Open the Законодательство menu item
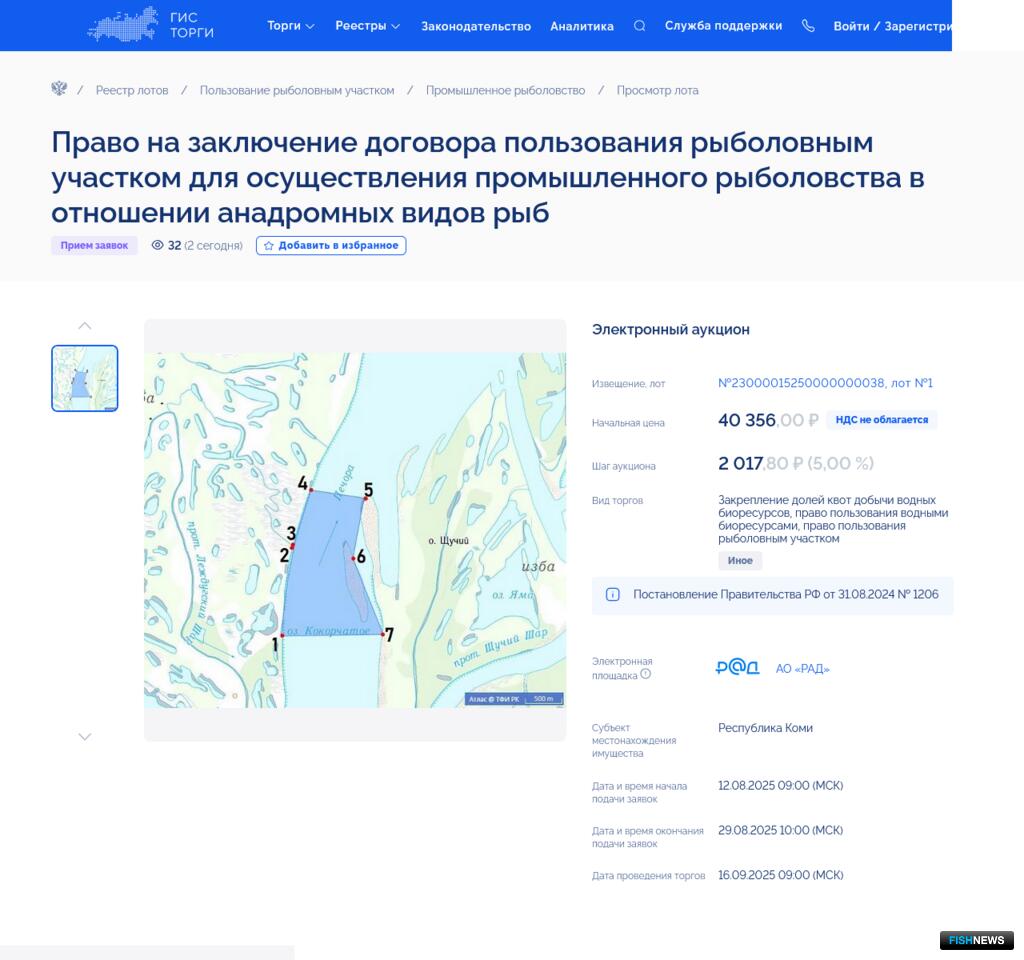The width and height of the screenshot is (1024, 960). click(x=476, y=26)
